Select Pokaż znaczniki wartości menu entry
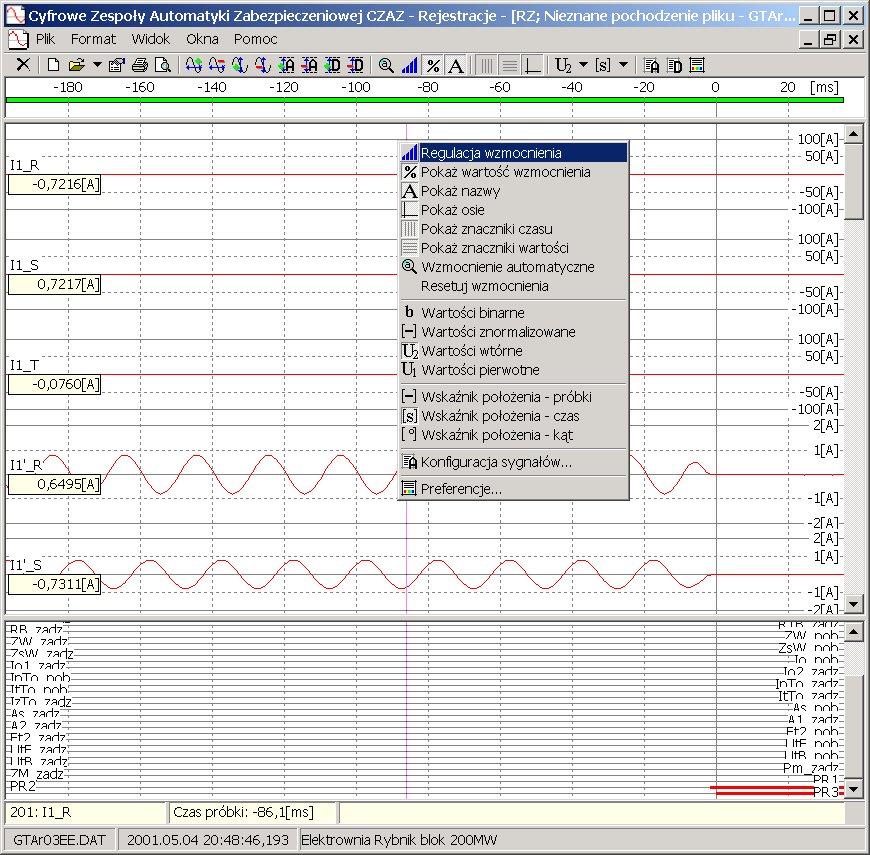Screen dimensions: 870x855 (x=514, y=247)
